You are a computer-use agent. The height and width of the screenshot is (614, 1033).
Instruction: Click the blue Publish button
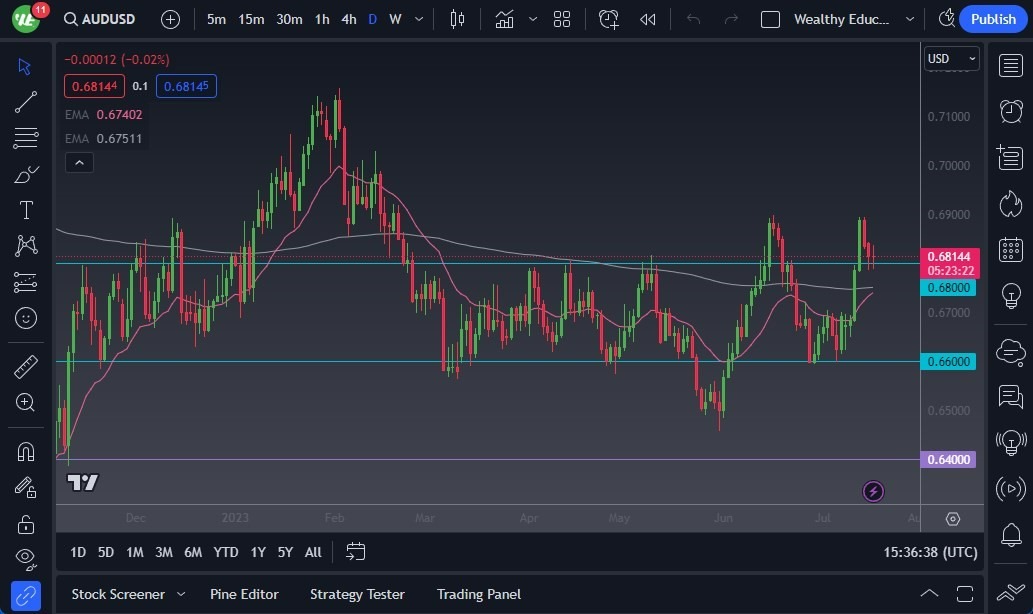point(991,18)
